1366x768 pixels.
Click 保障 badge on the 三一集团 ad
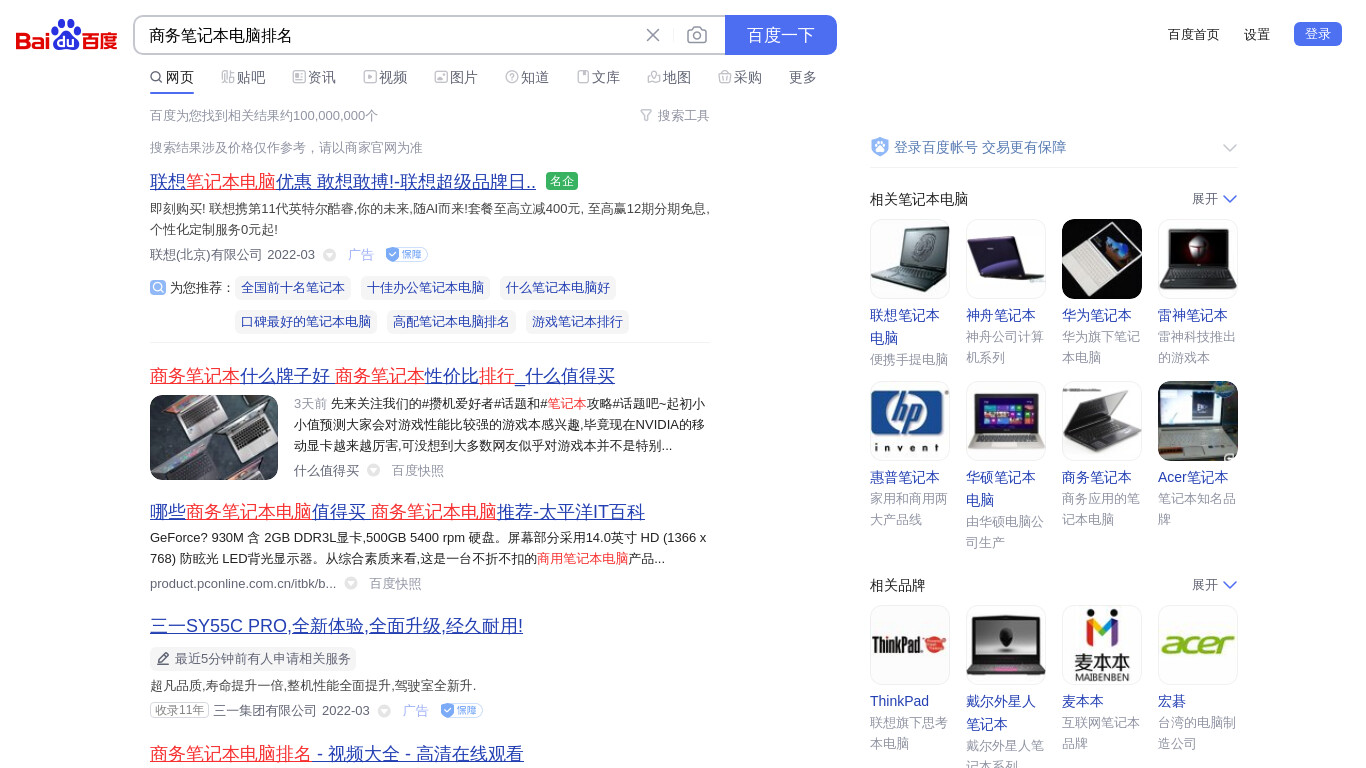coord(462,710)
